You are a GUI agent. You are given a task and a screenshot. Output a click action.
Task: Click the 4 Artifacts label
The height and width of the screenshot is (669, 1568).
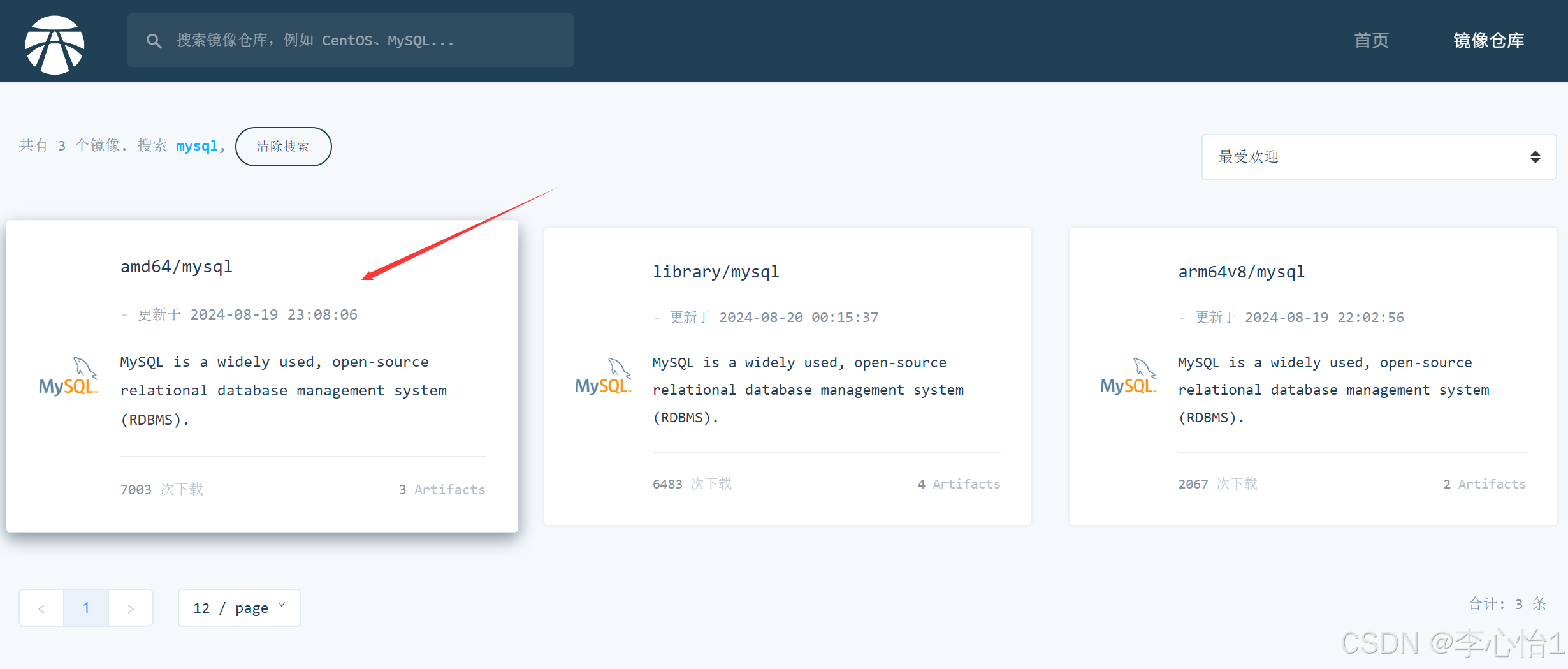point(959,484)
